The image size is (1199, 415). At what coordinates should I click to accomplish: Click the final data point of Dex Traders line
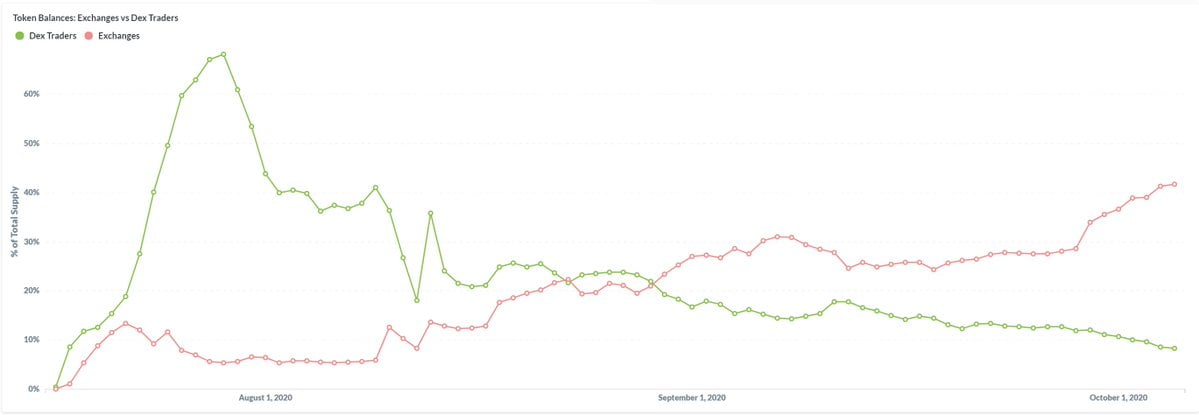point(1174,348)
